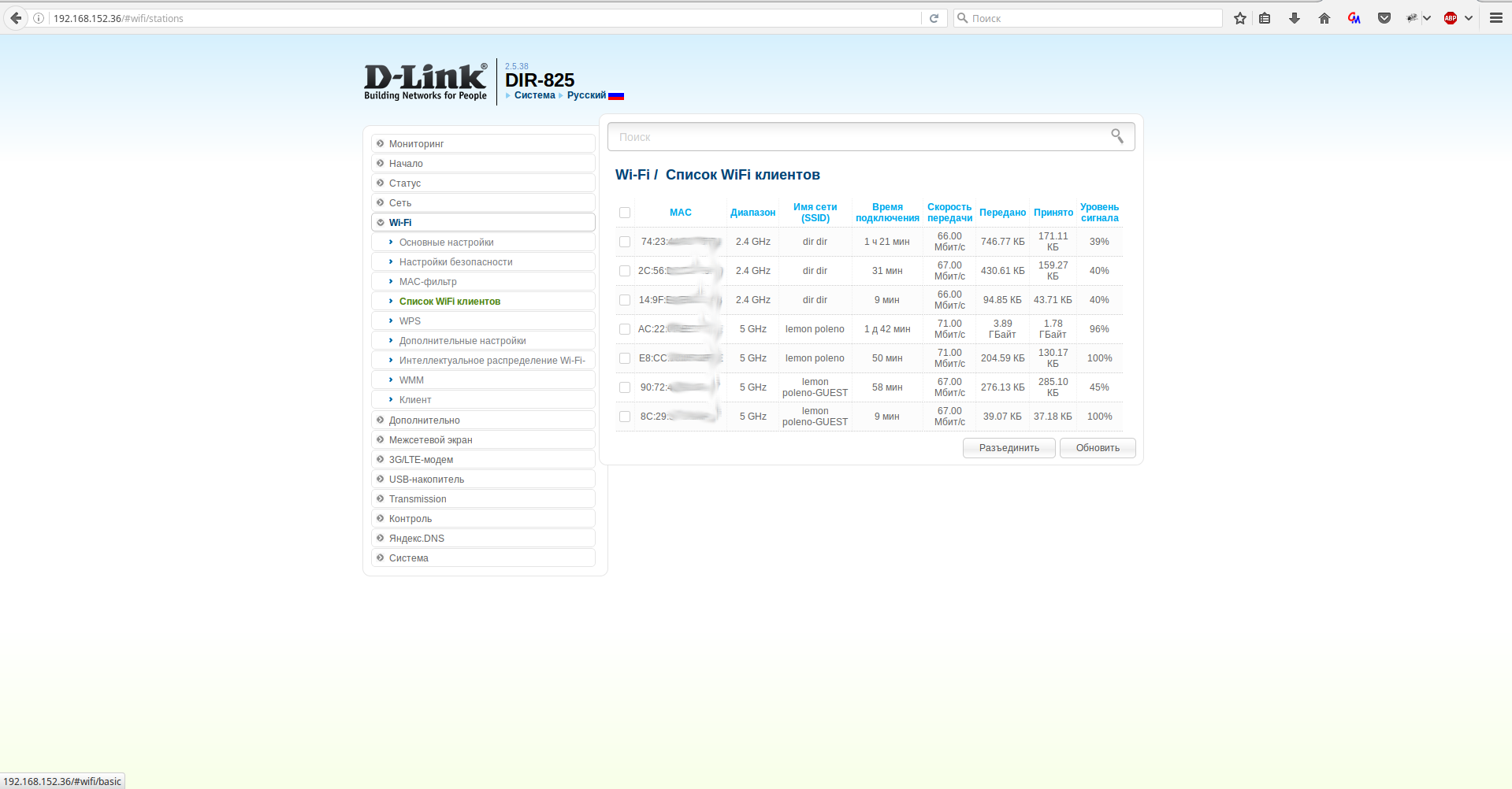Open the red and blue CM extension
This screenshot has height=789, width=1512.
[x=1354, y=18]
